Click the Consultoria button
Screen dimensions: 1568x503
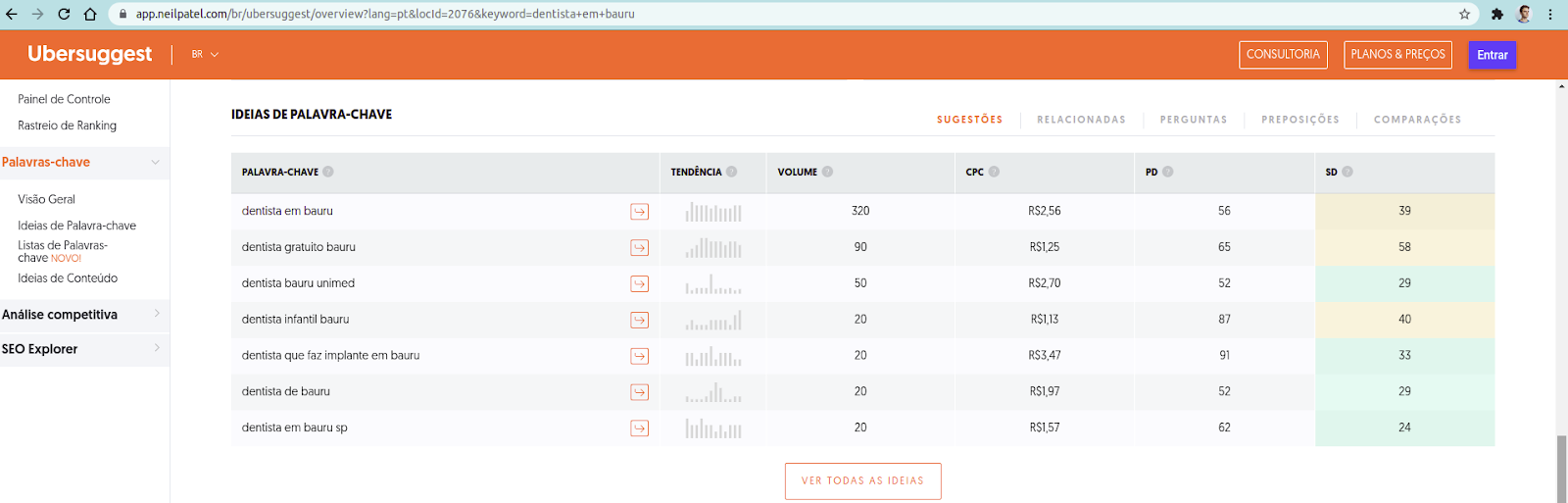pos(1283,55)
